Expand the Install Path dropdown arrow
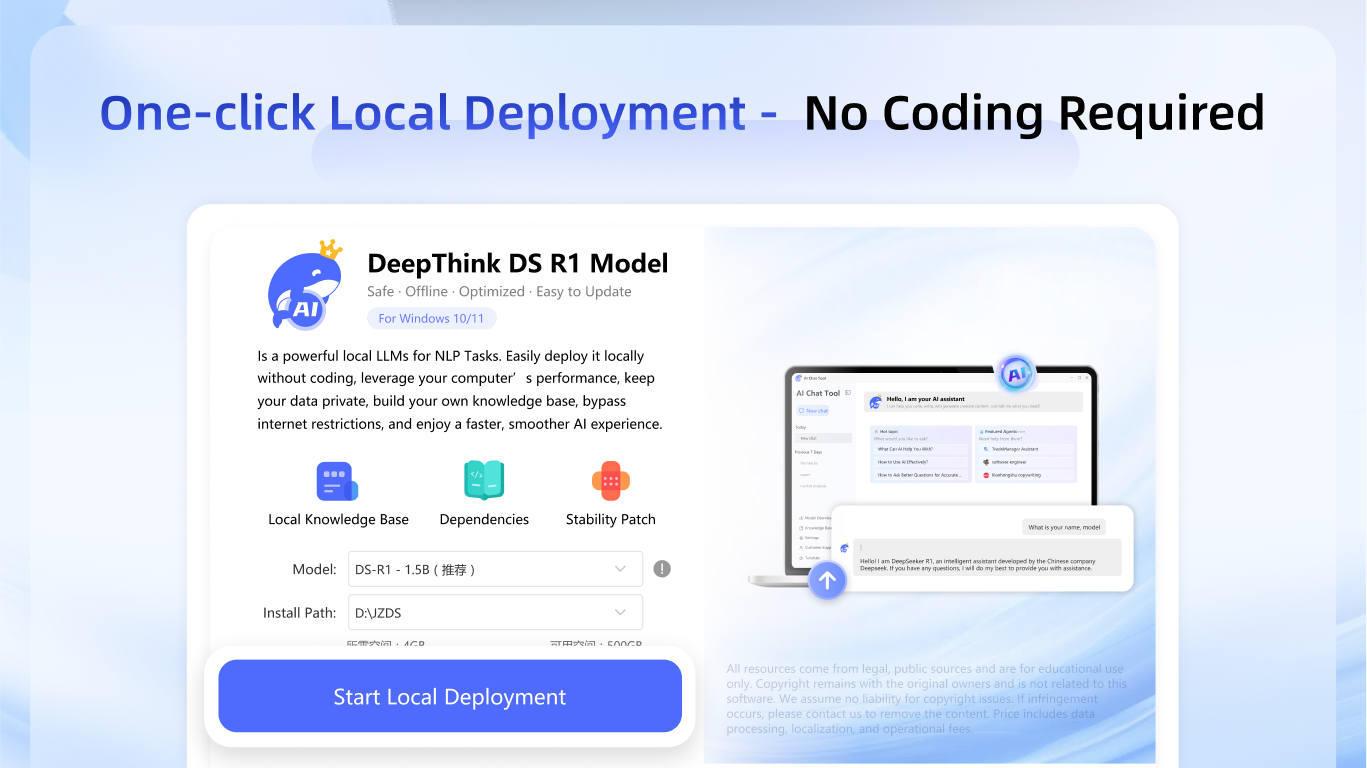Image resolution: width=1367 pixels, height=768 pixels. [620, 612]
